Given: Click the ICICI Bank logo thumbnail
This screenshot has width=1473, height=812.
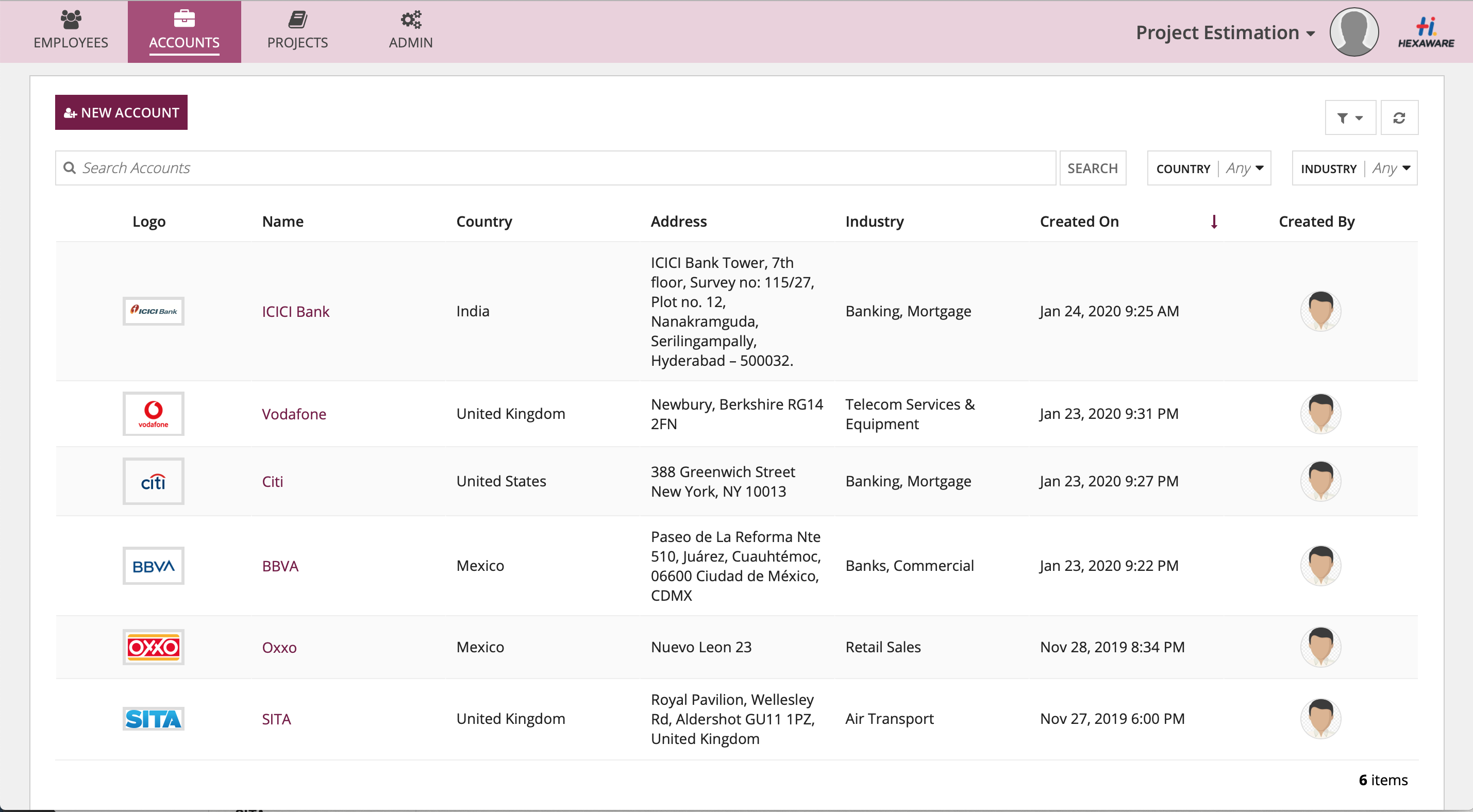Looking at the screenshot, I should click(x=153, y=311).
